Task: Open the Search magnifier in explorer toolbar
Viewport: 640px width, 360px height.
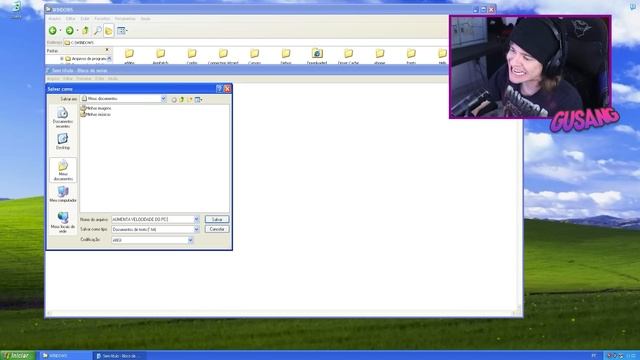Action: [x=98, y=31]
